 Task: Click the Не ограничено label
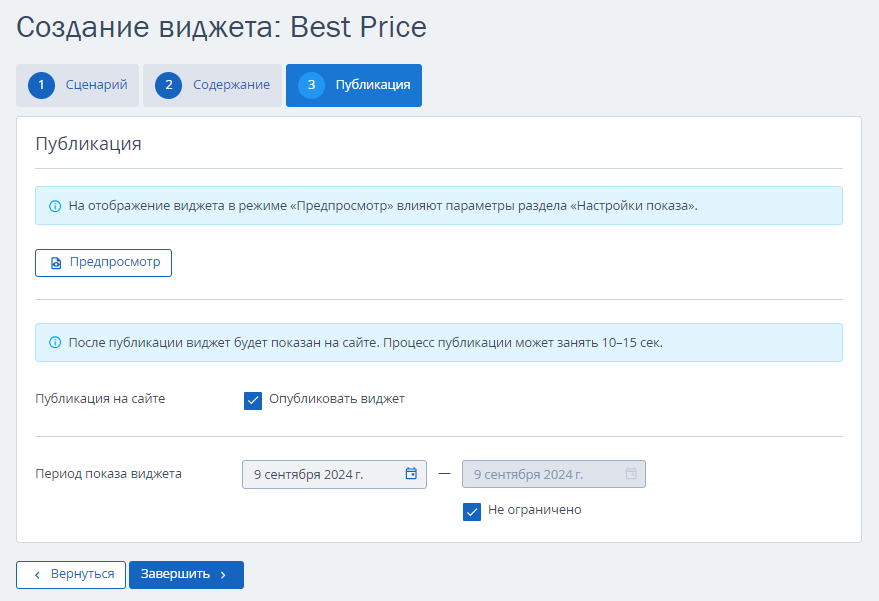coord(535,510)
